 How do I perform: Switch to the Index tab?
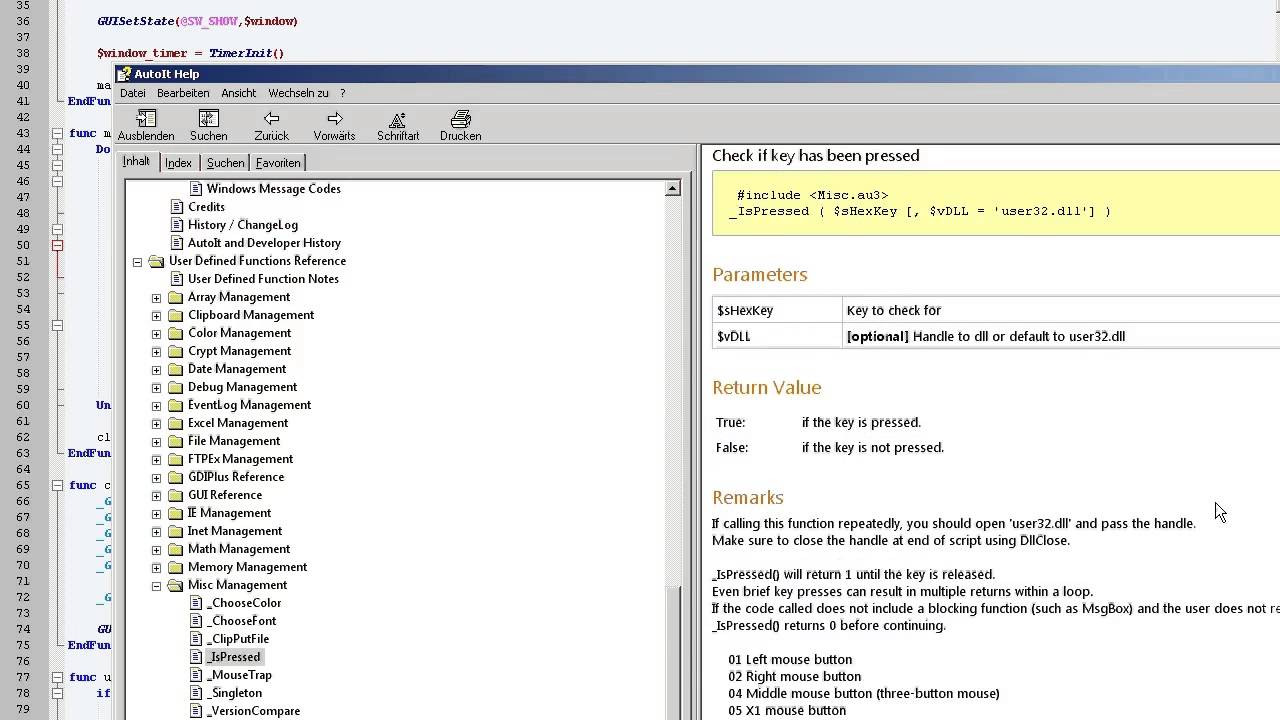(178, 163)
